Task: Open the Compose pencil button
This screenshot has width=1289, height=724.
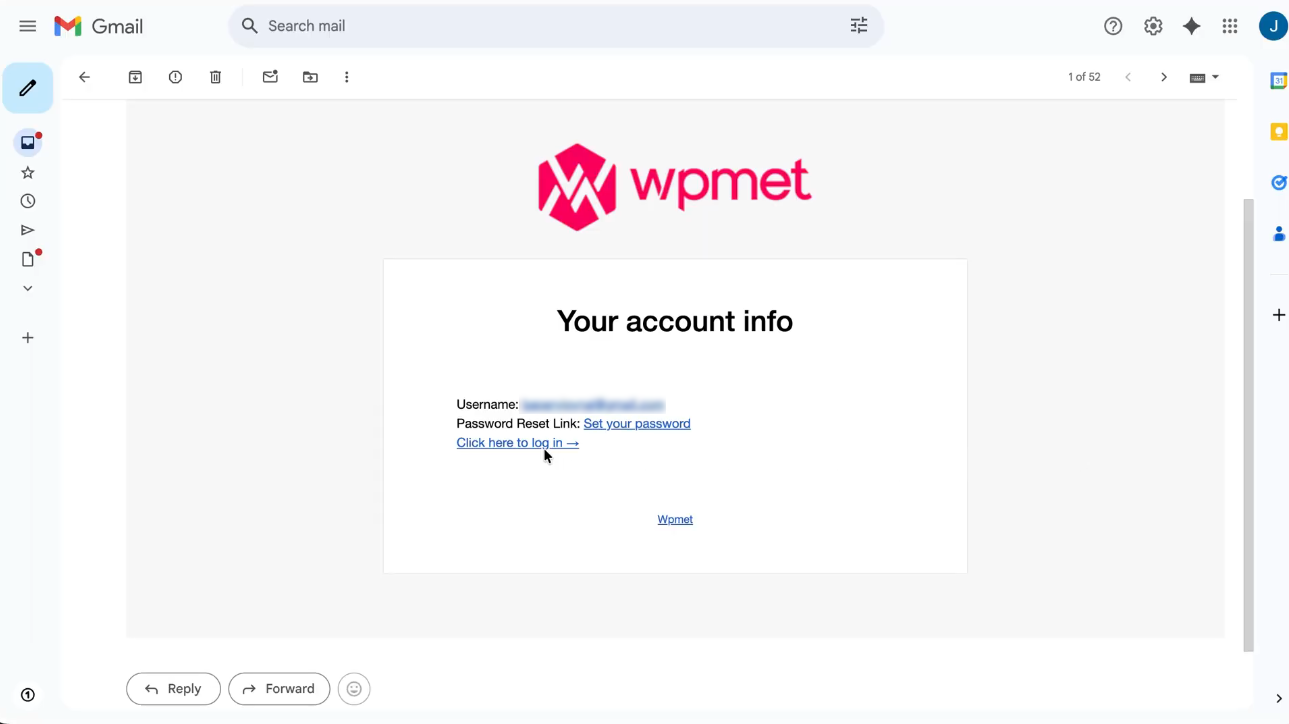Action: 28,88
